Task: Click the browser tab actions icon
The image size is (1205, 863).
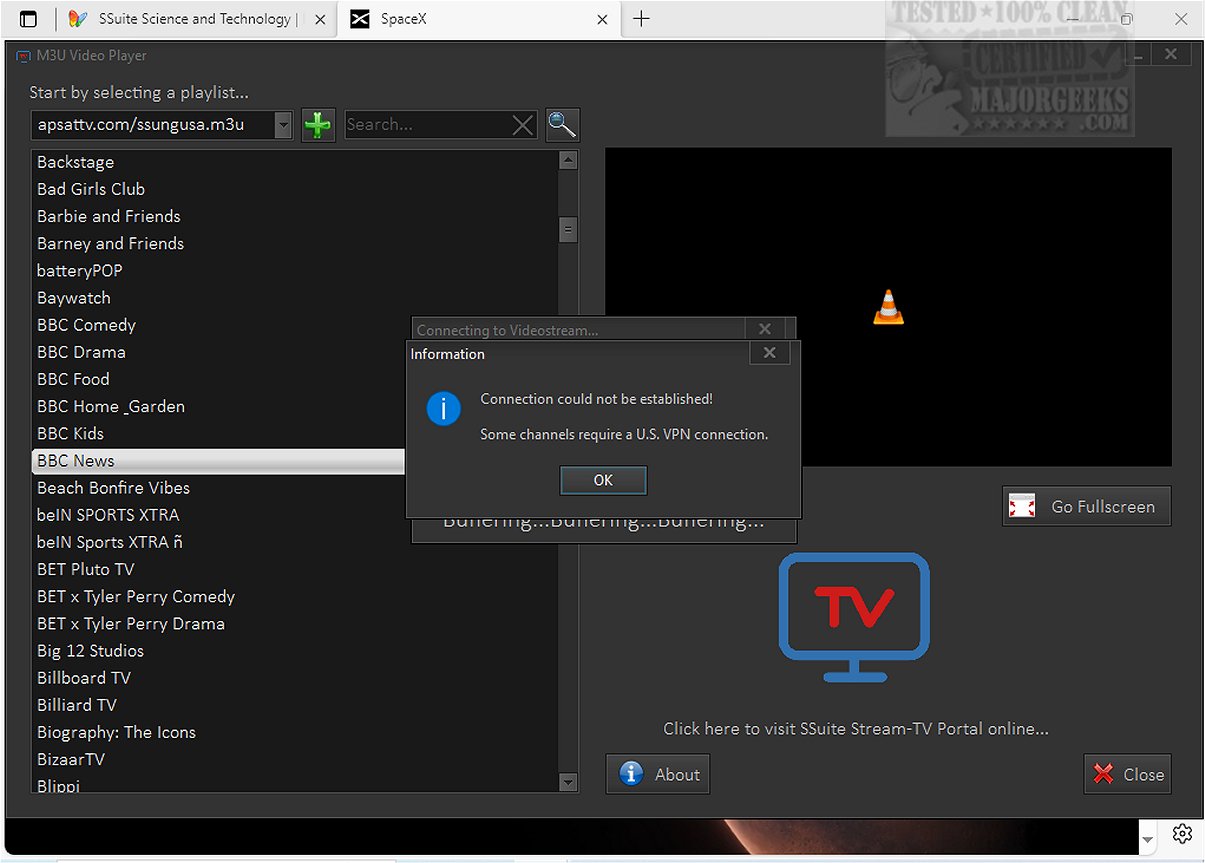Action: coord(28,19)
